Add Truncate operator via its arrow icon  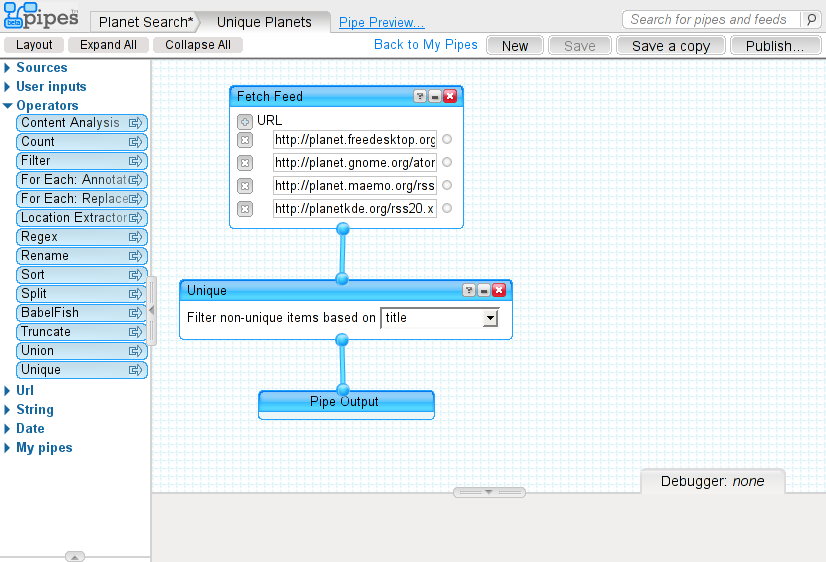point(135,332)
